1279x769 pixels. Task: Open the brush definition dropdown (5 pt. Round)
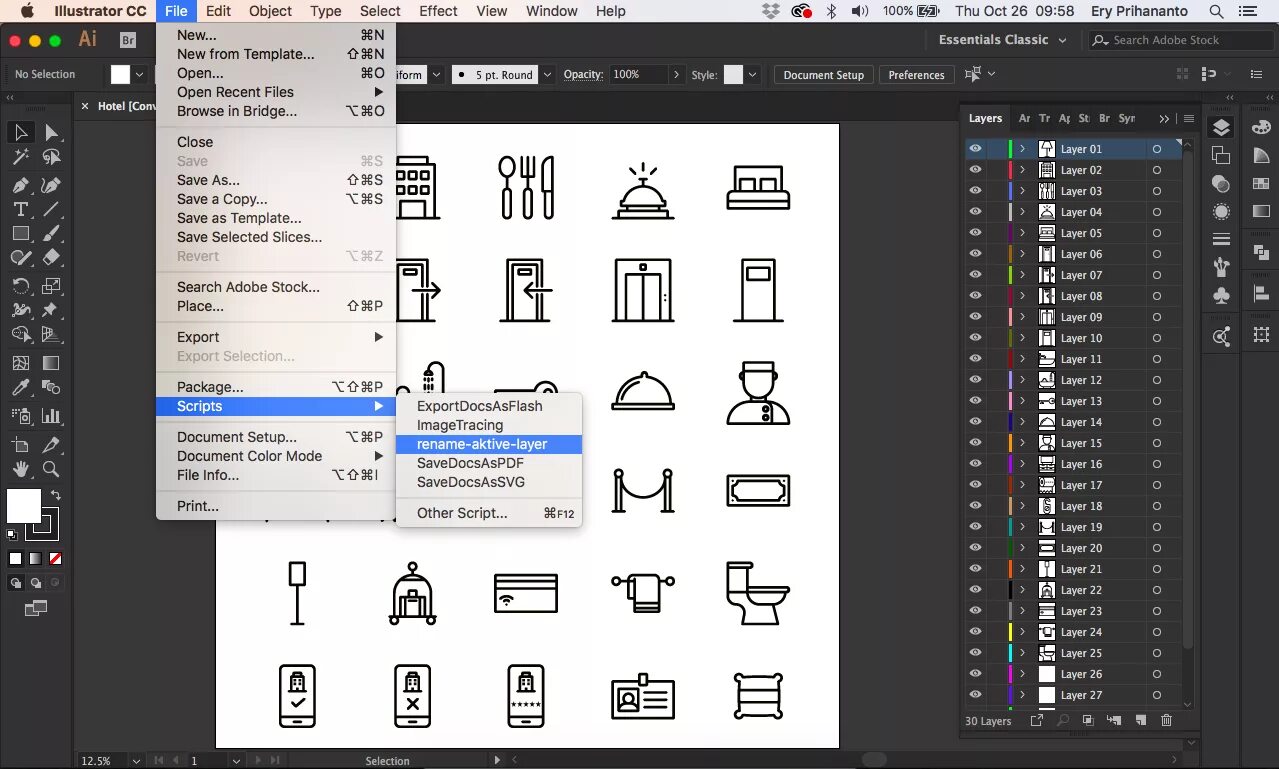(548, 75)
